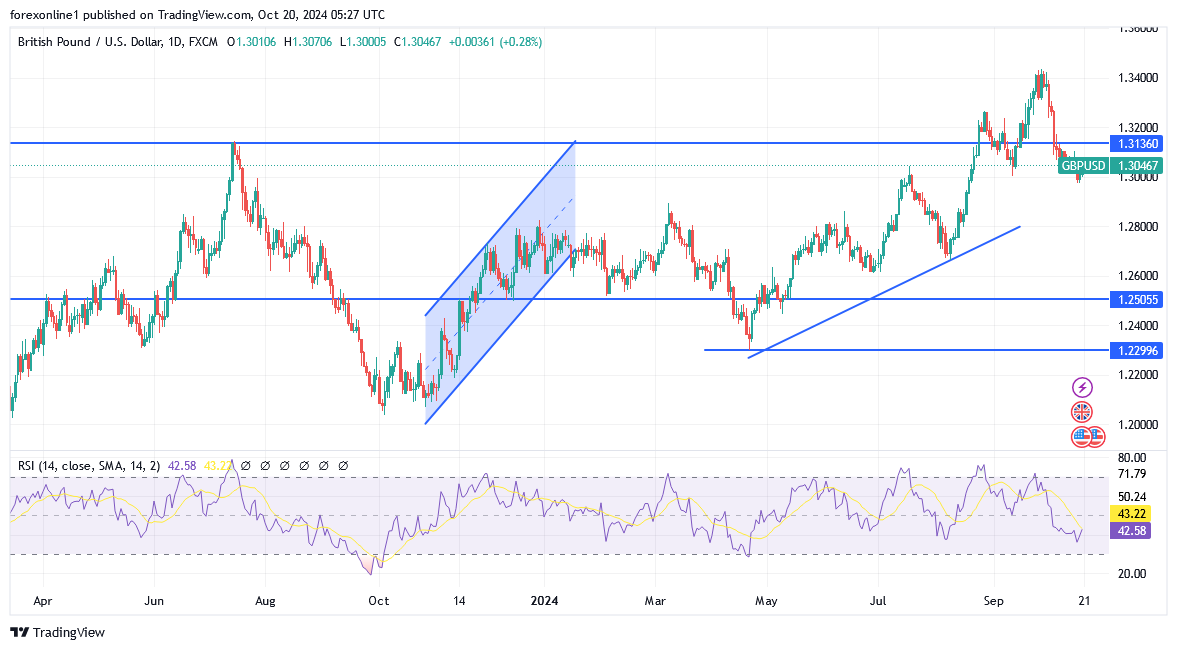The height and width of the screenshot is (650, 1177).
Task: Click the 50.24 RSI scale label
Action: [1132, 497]
